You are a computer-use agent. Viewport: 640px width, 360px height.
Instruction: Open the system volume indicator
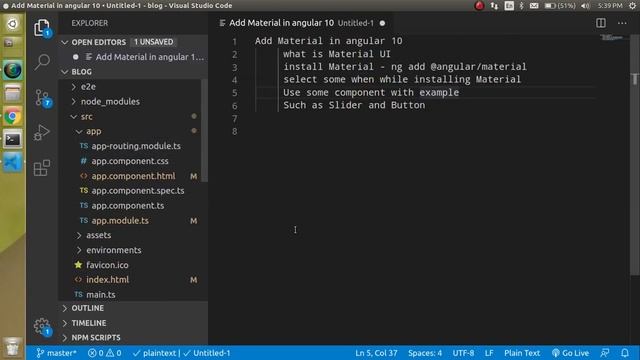[x=585, y=6]
